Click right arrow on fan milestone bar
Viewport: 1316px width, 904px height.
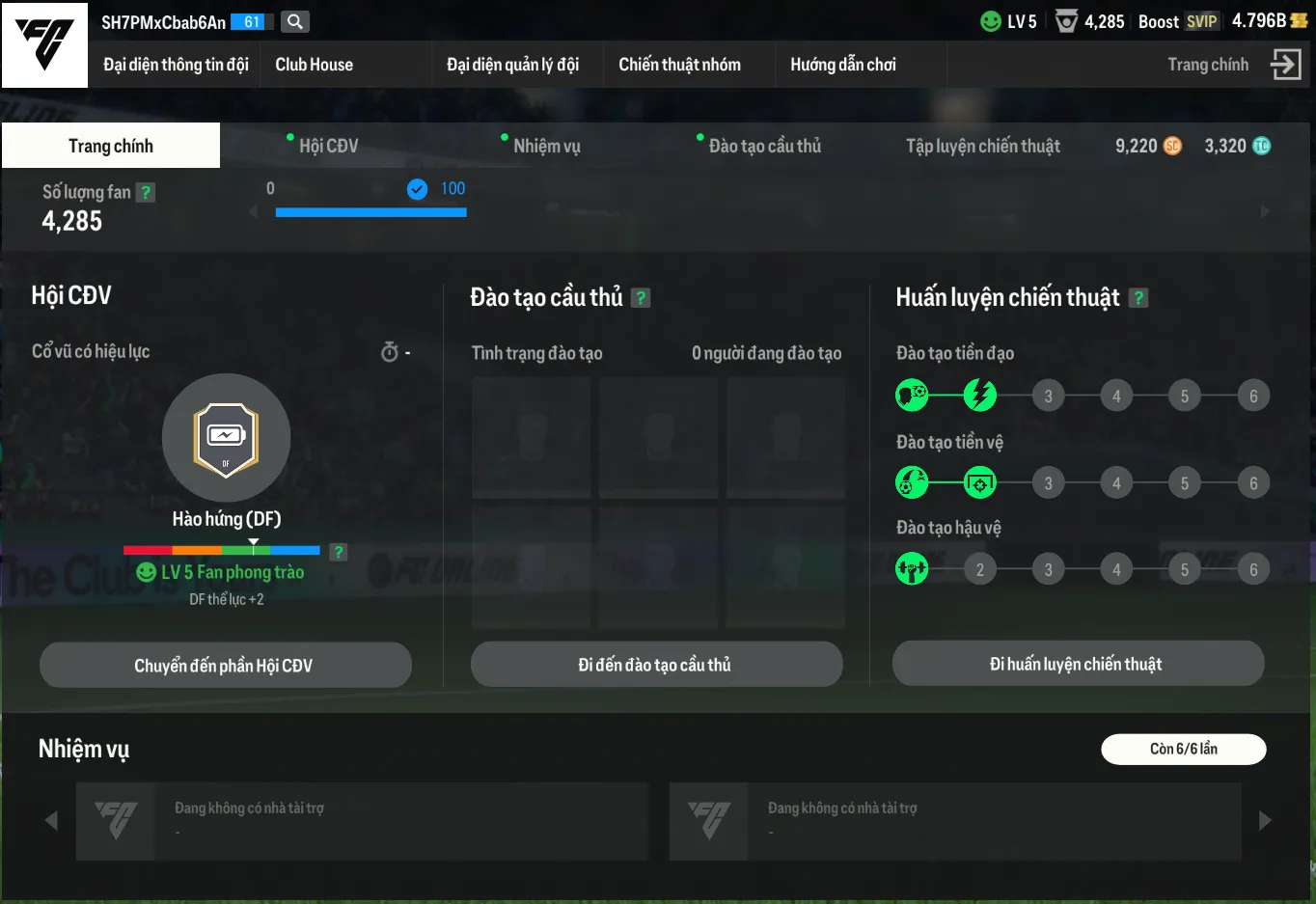tap(1265, 211)
